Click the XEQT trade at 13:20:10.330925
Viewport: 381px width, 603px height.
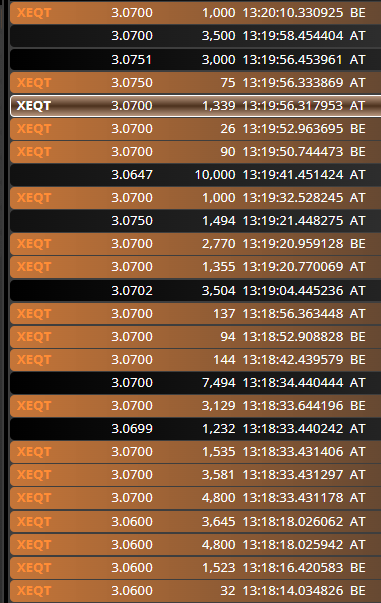tap(195, 13)
